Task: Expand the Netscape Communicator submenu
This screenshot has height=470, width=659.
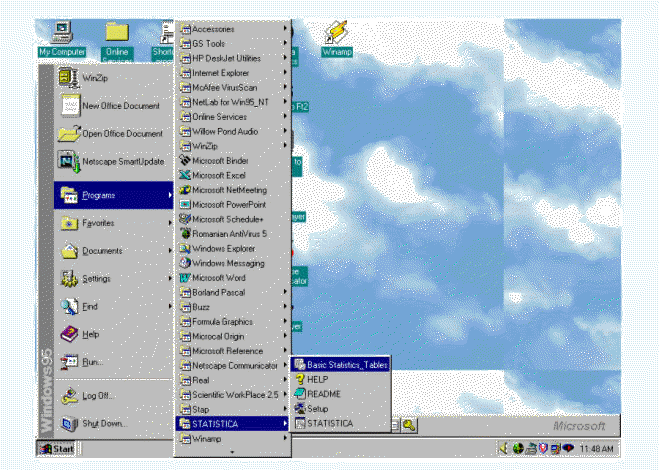Action: (x=234, y=365)
